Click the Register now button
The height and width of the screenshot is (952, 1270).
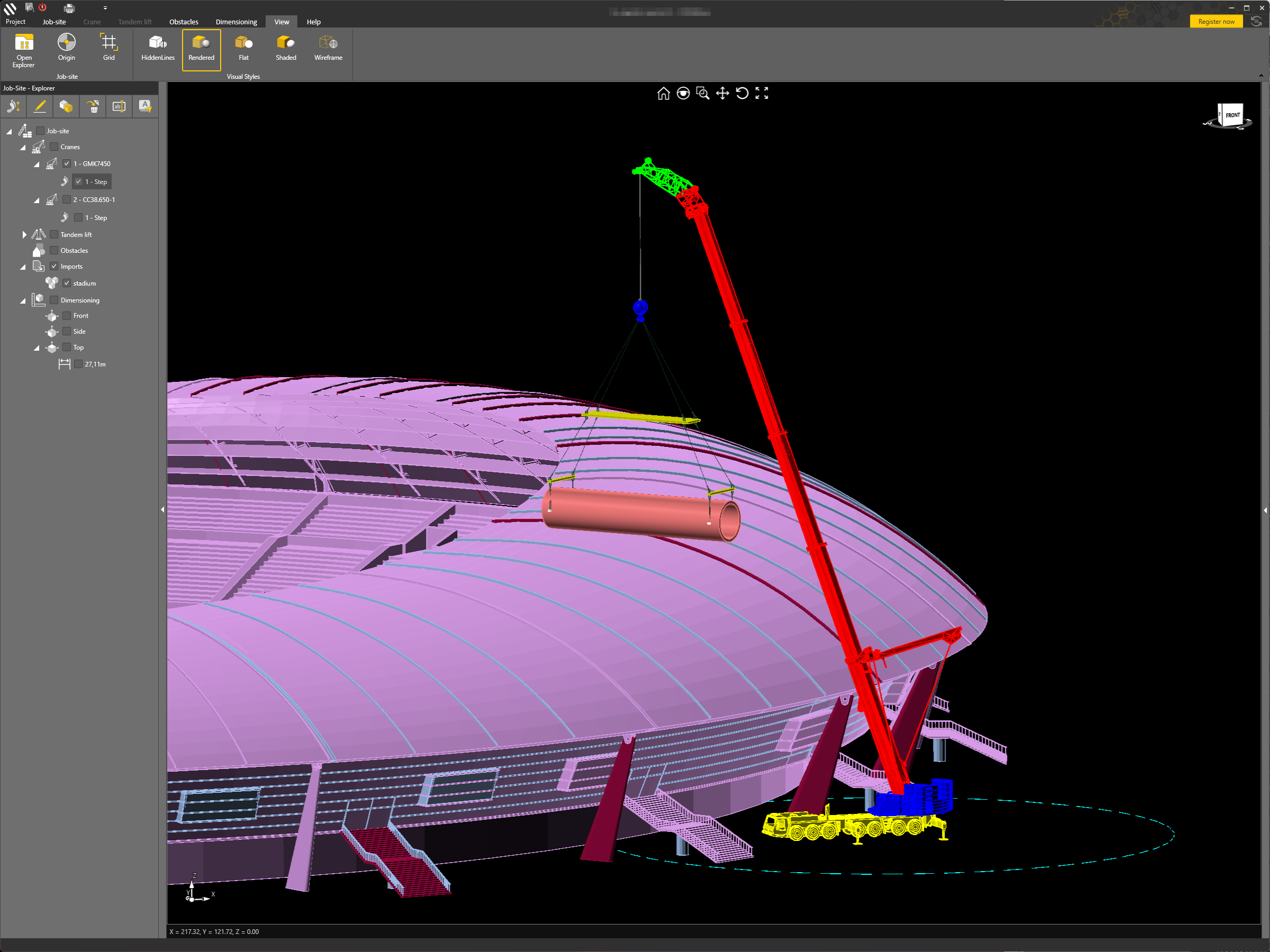click(x=1215, y=22)
